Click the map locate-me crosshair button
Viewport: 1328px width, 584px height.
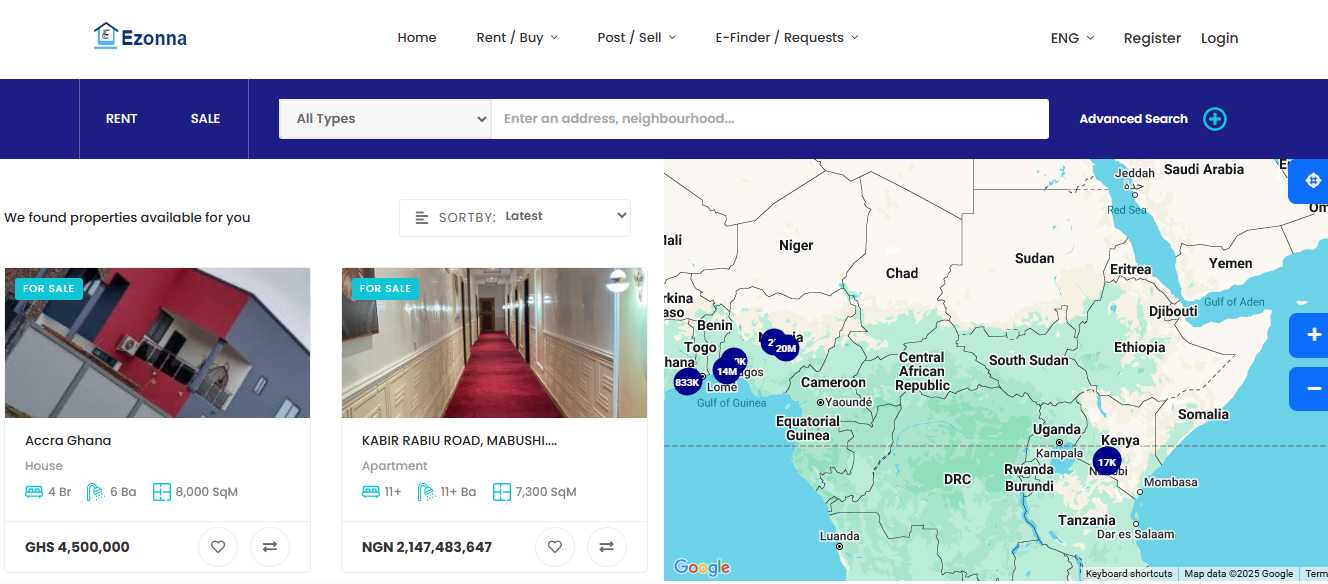pos(1312,181)
